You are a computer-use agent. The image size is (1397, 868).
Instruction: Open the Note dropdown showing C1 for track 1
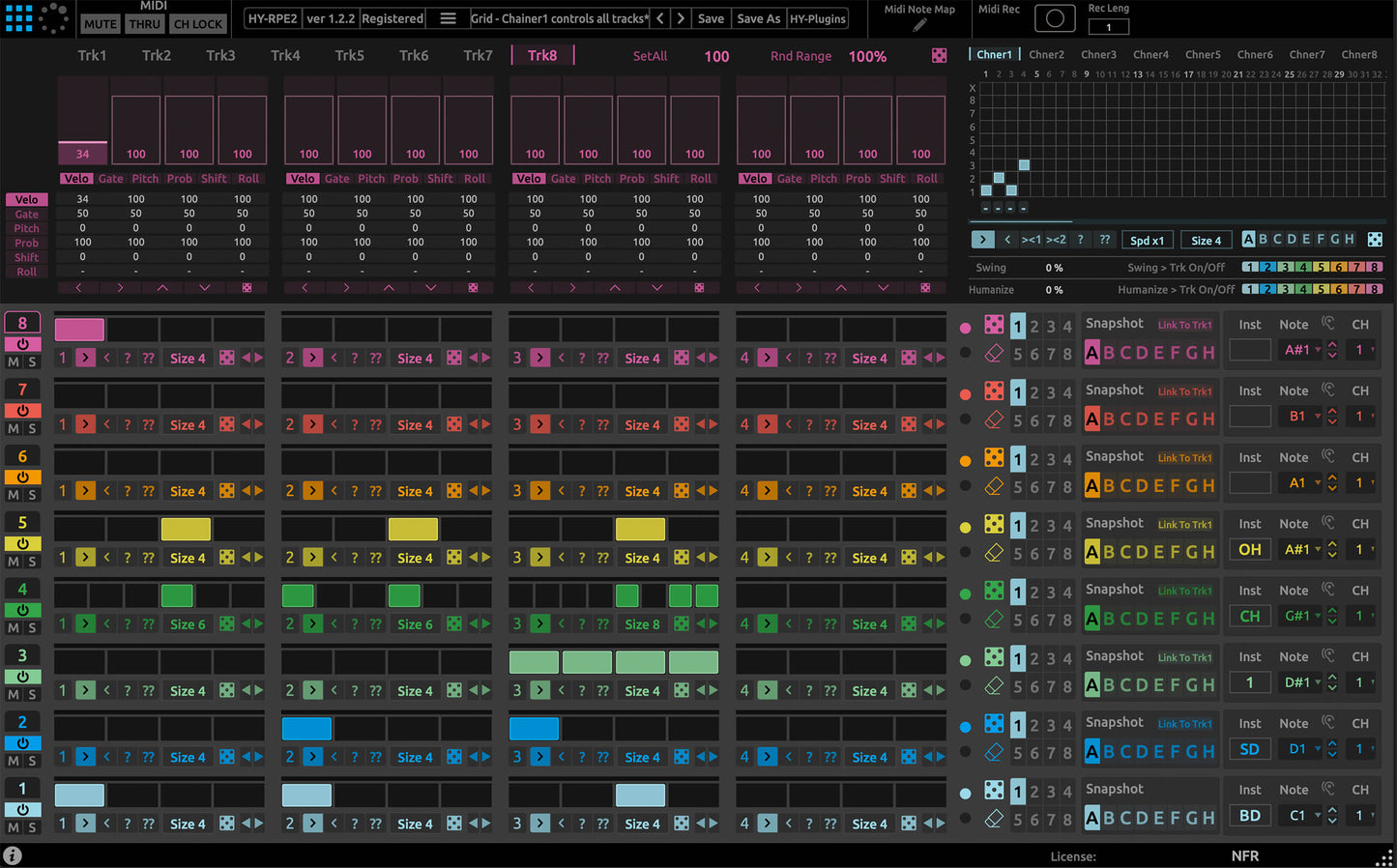(1300, 816)
